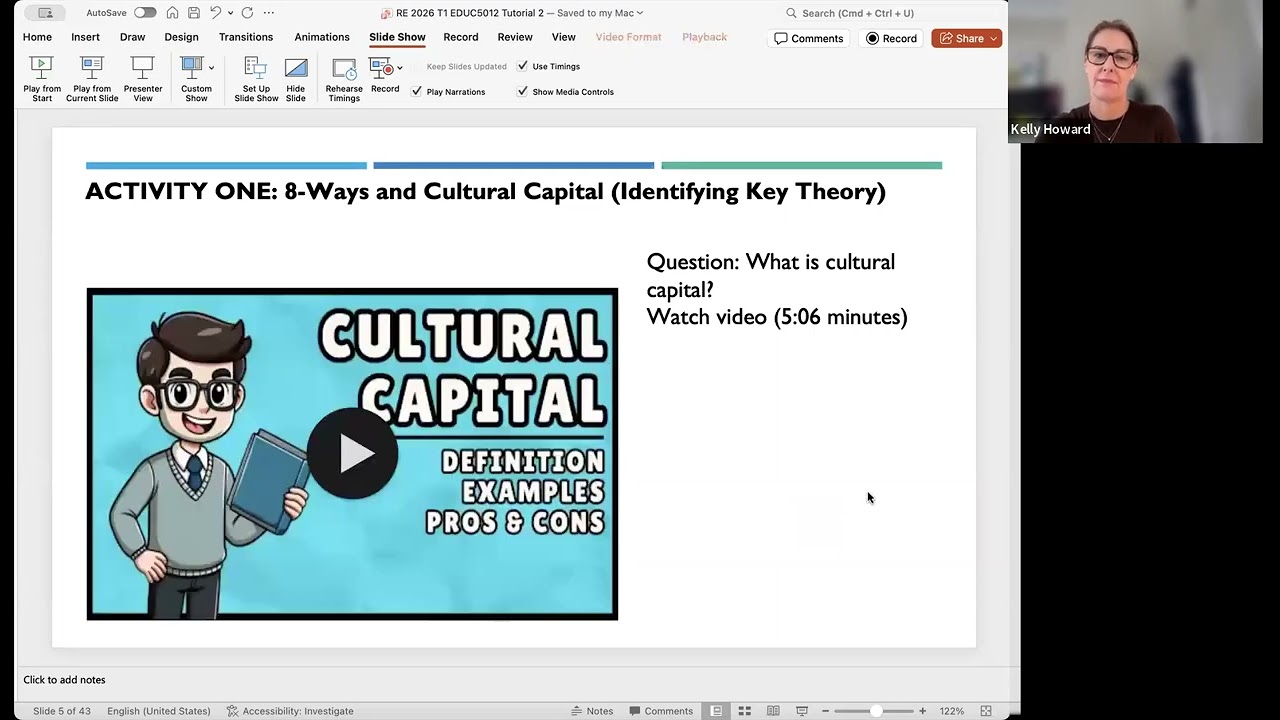Play the Cultural Capital video

(352, 454)
